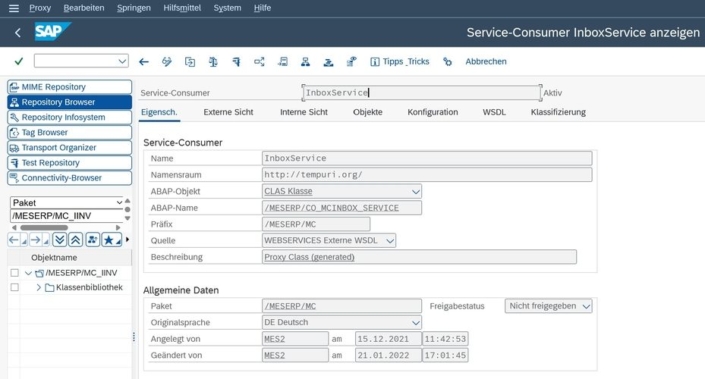The height and width of the screenshot is (379, 705).
Task: Open Connectivity-Browser
Action: 70,178
